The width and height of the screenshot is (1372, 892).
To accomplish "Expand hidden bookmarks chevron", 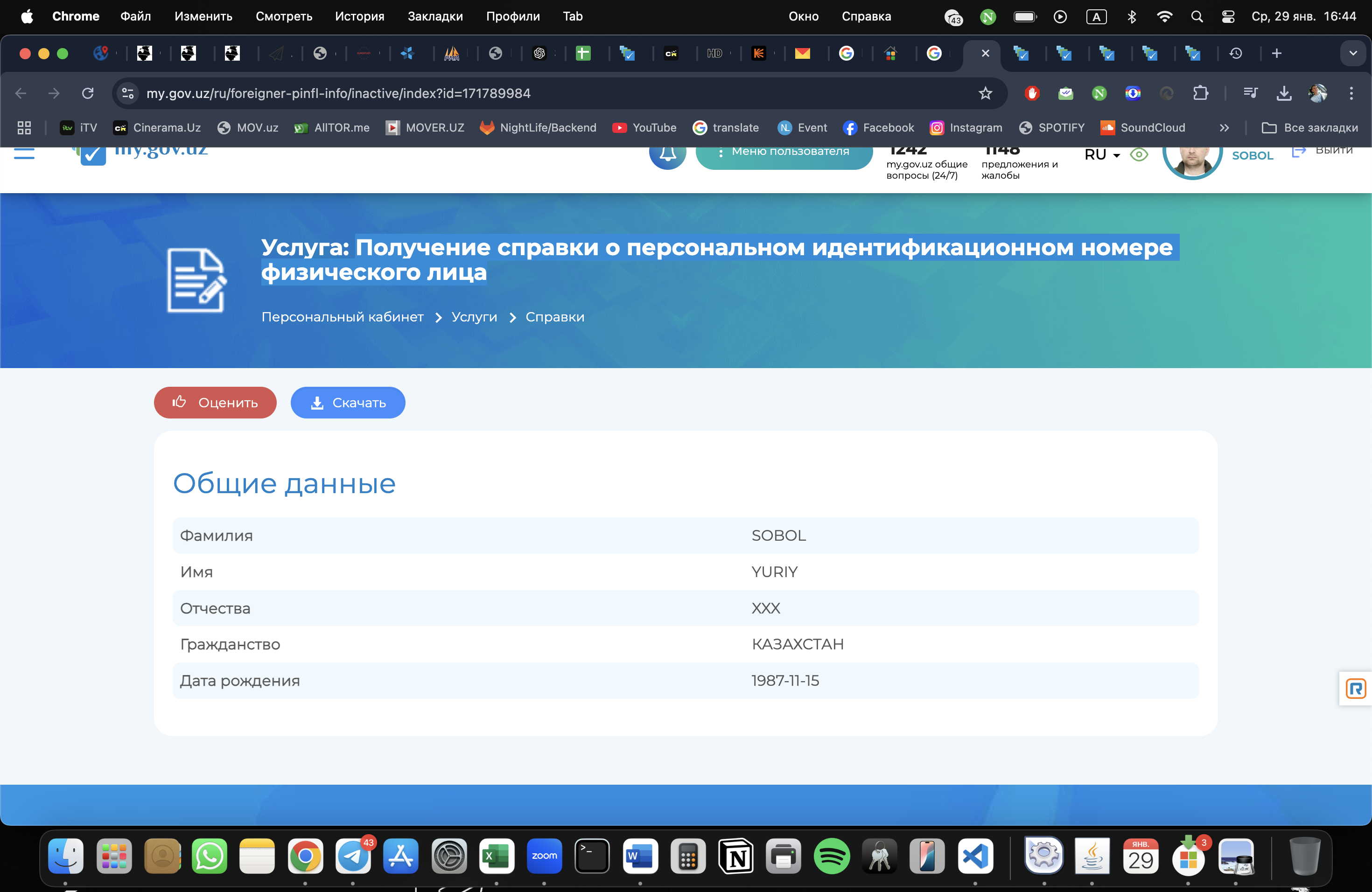I will [x=1225, y=128].
